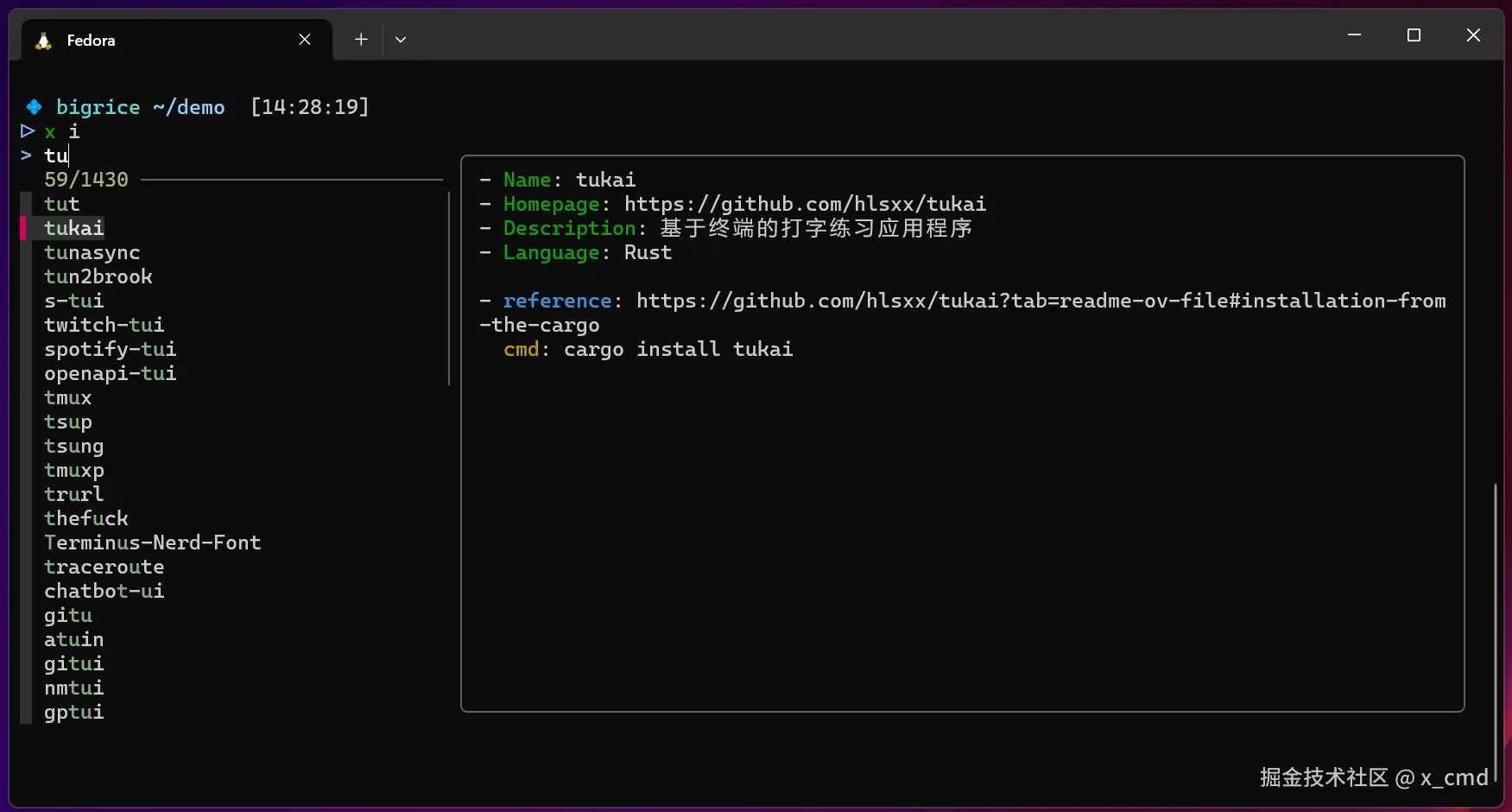Screen dimensions: 1512x812
Task: Click the 'x i' command line
Action: 62,131
